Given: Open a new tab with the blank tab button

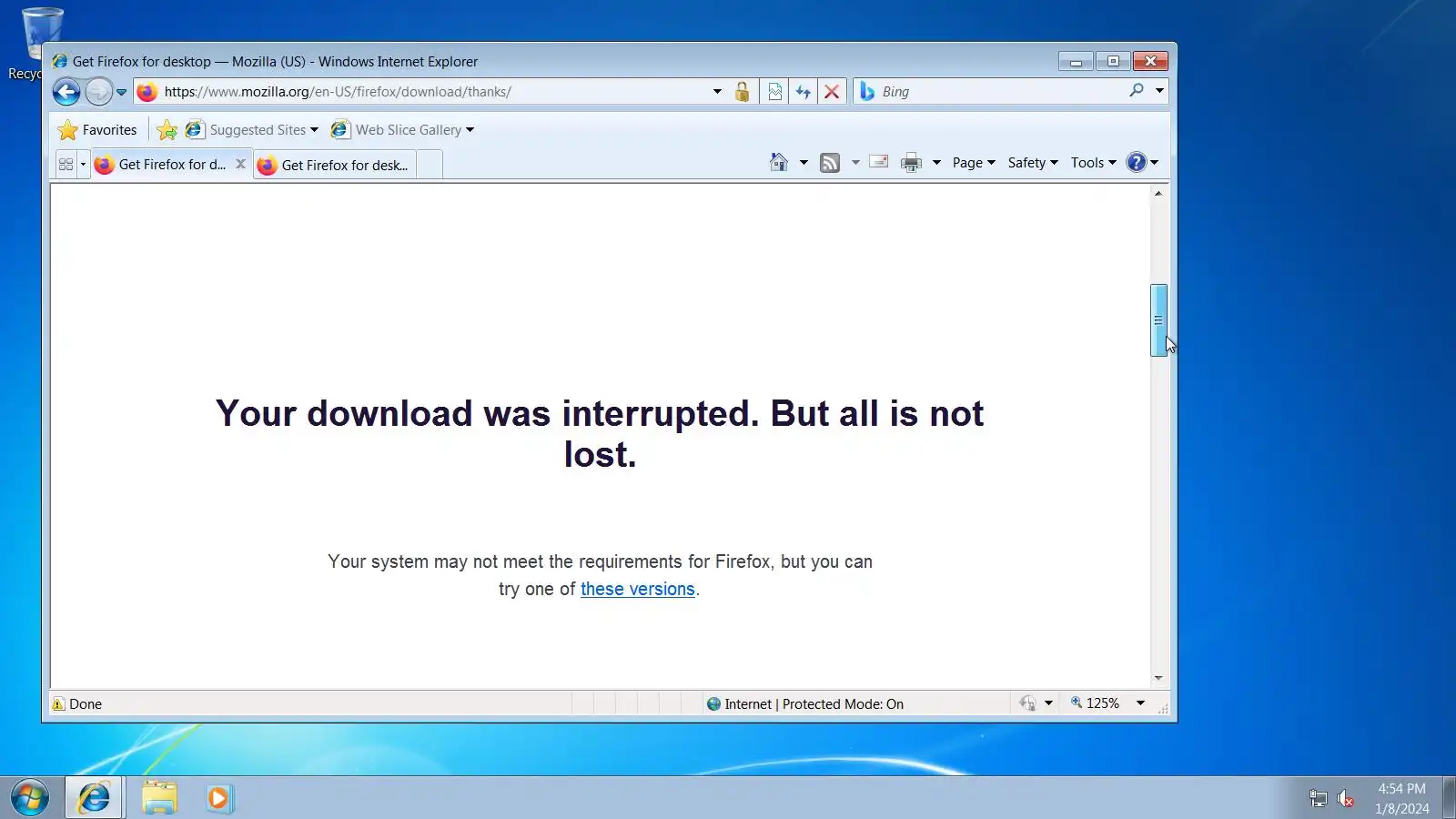Looking at the screenshot, I should pos(430,165).
